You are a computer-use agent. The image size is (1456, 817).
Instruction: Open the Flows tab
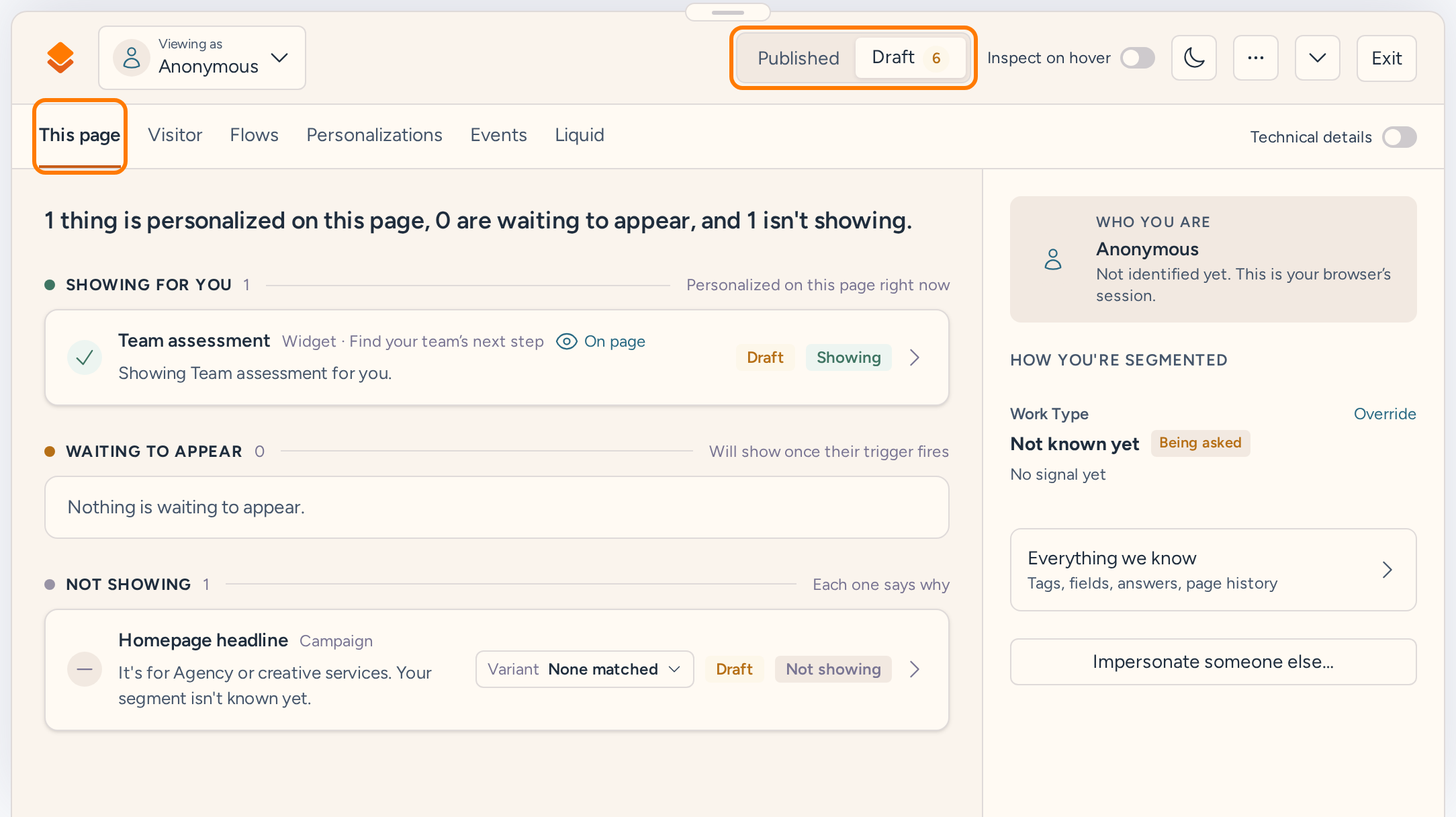tap(254, 135)
